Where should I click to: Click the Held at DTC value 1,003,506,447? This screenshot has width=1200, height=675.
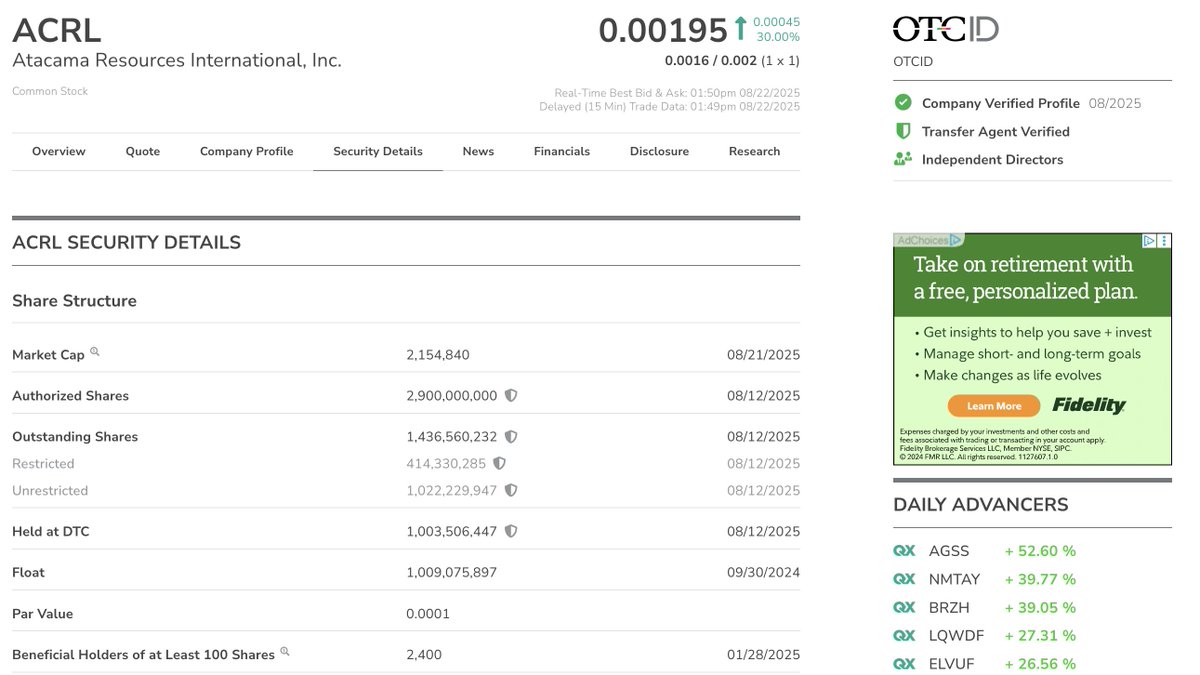(x=452, y=532)
